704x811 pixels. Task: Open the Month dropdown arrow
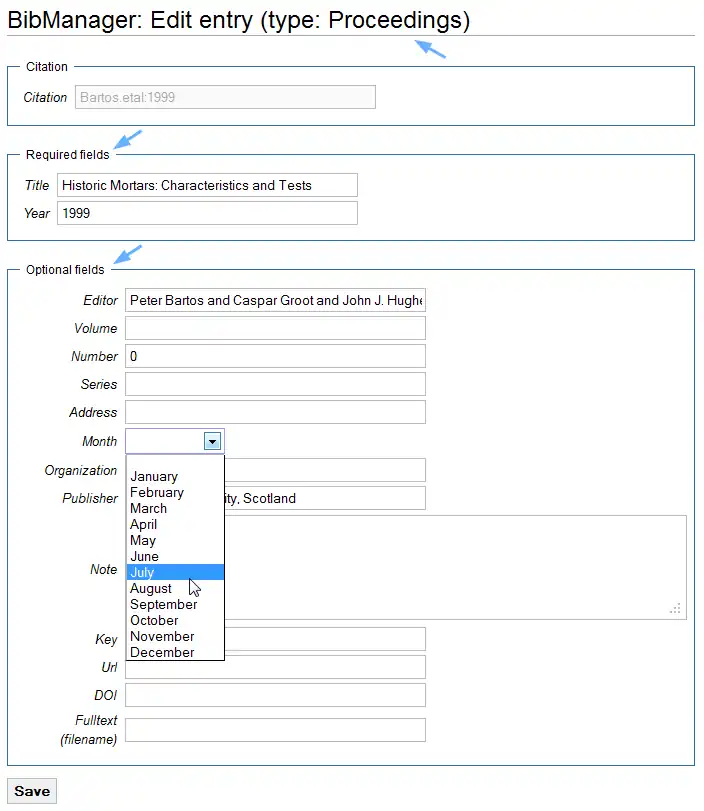[x=211, y=441]
